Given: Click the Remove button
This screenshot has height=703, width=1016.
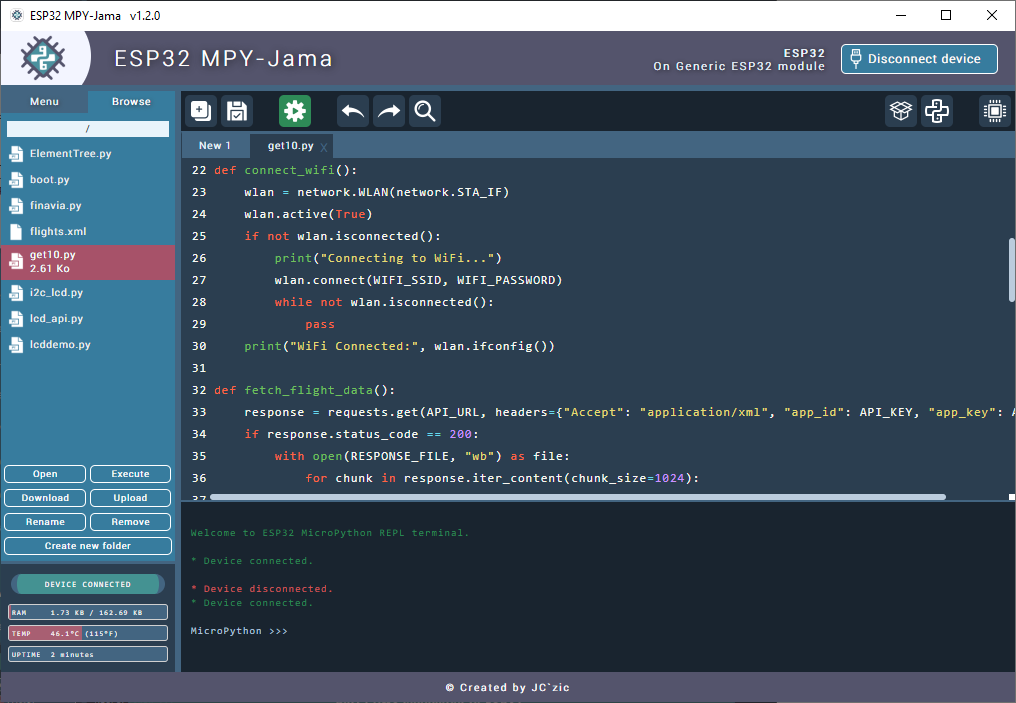Looking at the screenshot, I should click(x=130, y=522).
